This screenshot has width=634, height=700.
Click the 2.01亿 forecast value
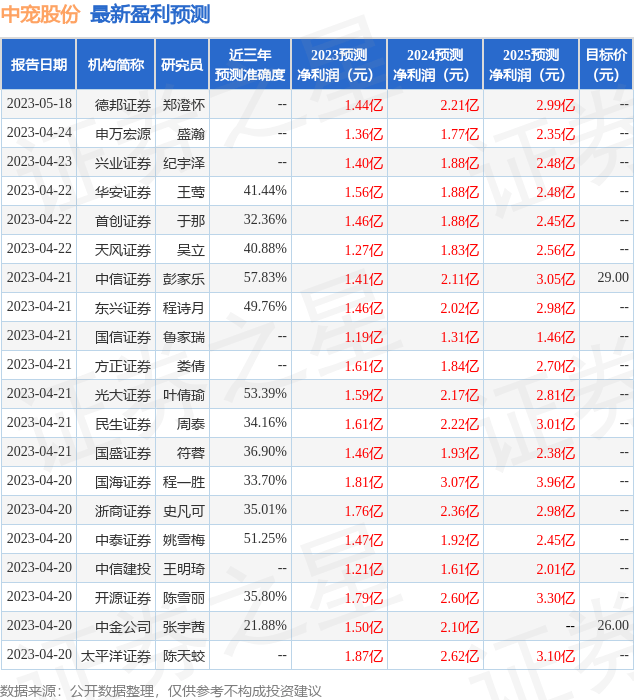pyautogui.click(x=556, y=570)
